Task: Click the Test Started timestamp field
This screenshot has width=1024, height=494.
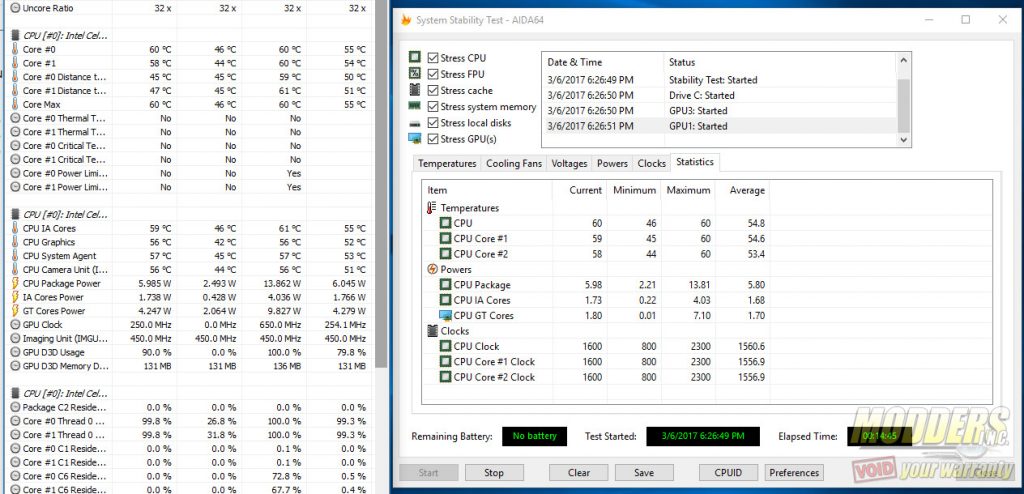Action: pos(703,436)
